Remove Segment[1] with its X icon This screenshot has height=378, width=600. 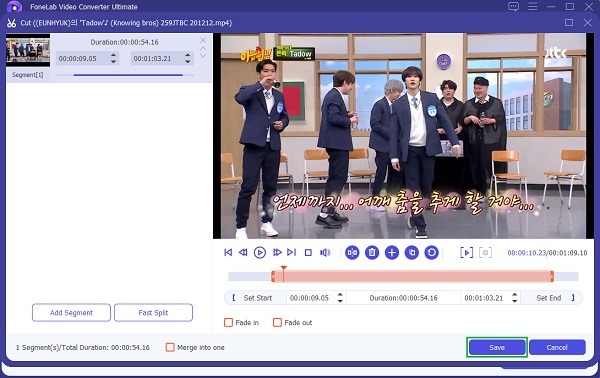[x=203, y=40]
